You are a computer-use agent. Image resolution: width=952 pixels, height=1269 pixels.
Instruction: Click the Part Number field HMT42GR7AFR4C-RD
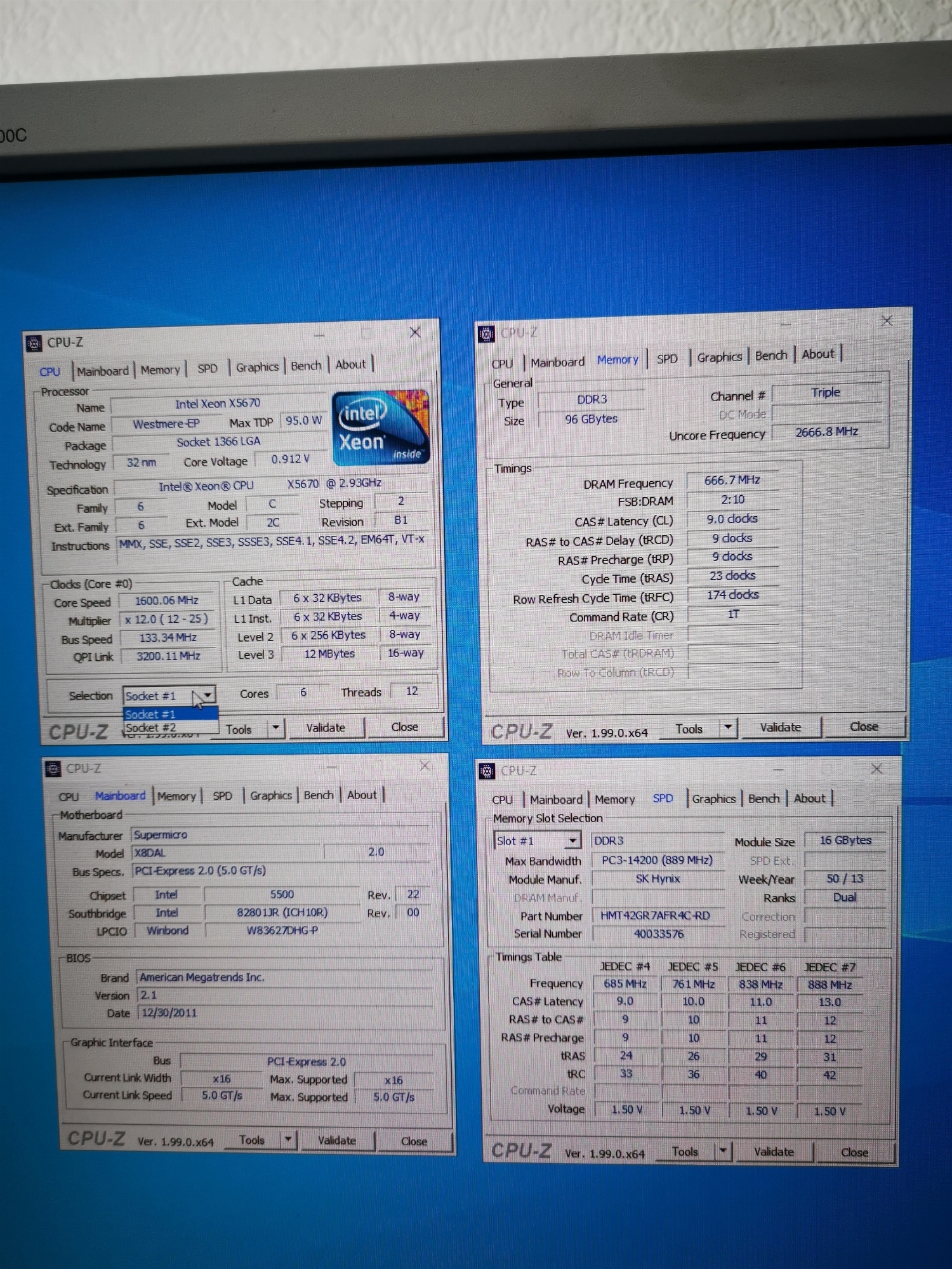click(655, 916)
